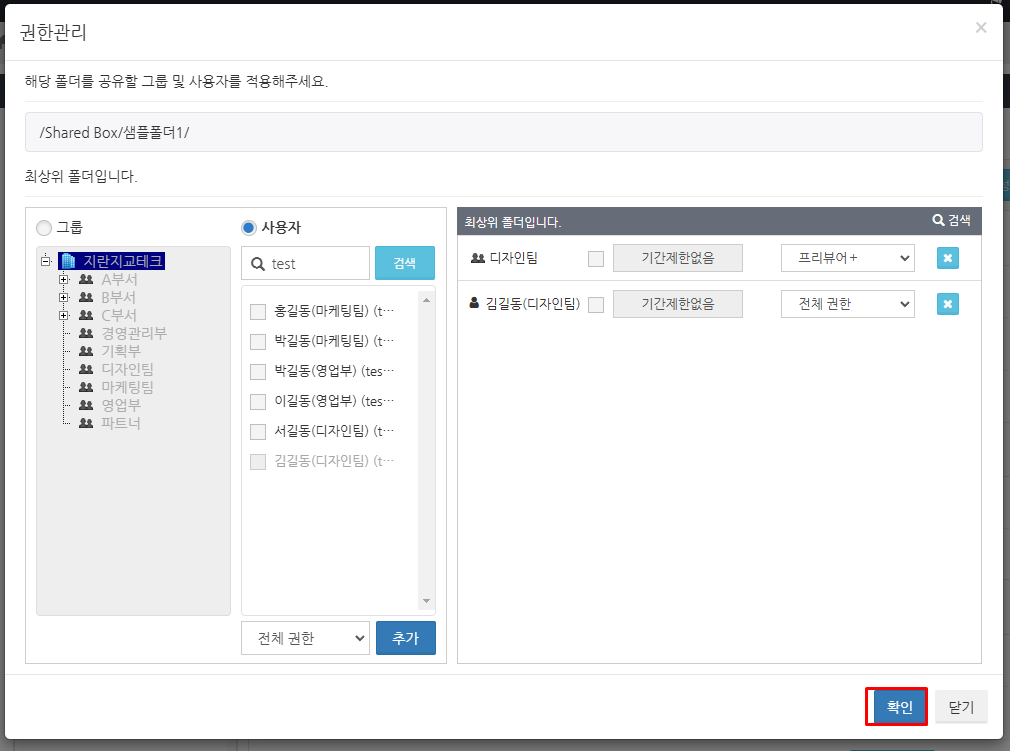Open 김길동's 전체 권한 permission dropdown
The height and width of the screenshot is (751, 1010).
(x=847, y=304)
